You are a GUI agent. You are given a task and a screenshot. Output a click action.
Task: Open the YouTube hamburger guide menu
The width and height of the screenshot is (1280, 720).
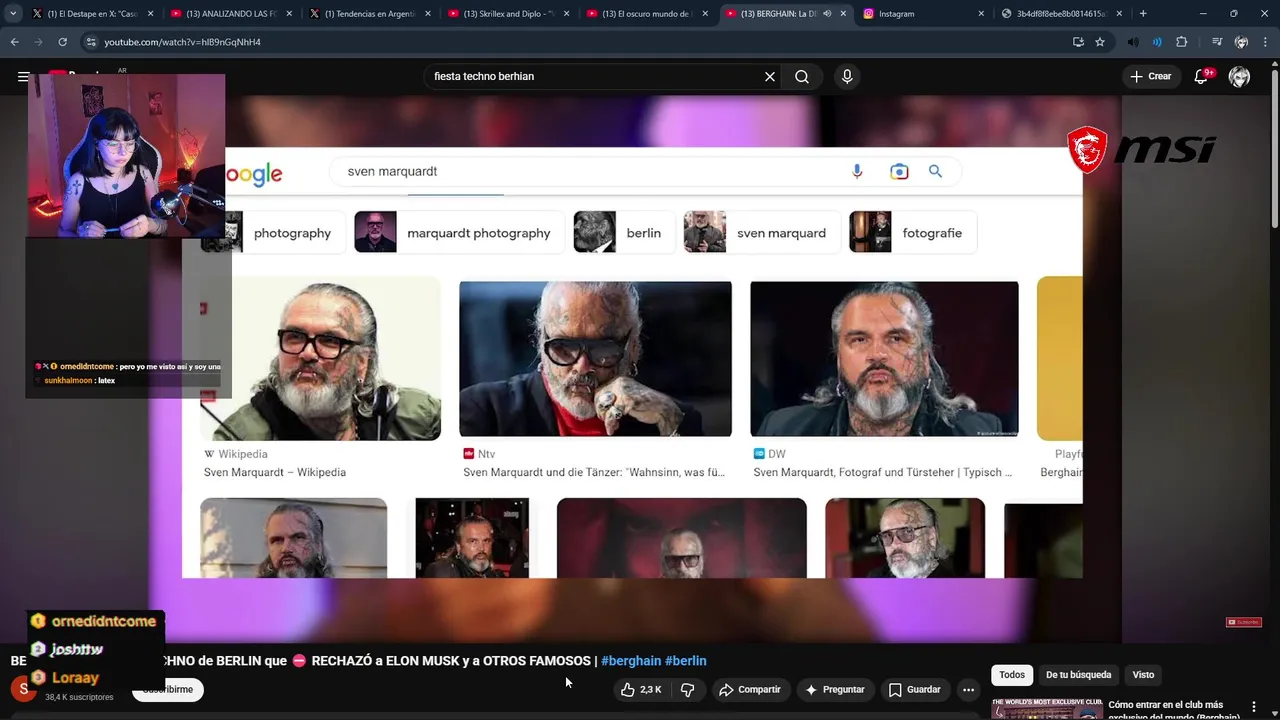click(23, 76)
